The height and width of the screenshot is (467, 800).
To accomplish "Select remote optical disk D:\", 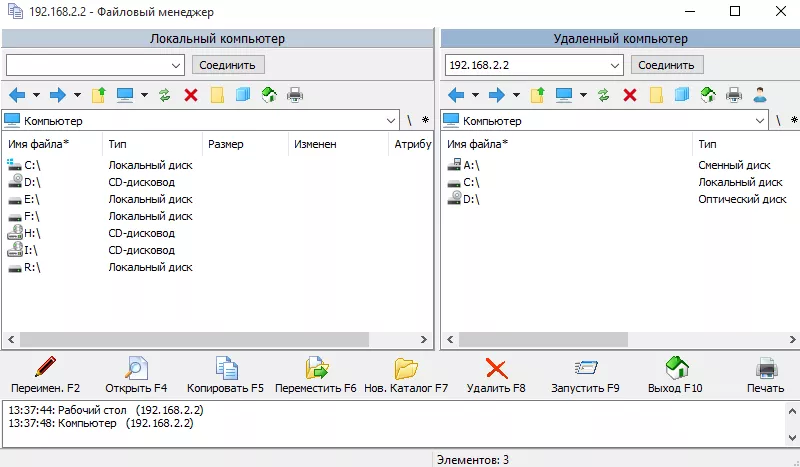I will coord(463,199).
